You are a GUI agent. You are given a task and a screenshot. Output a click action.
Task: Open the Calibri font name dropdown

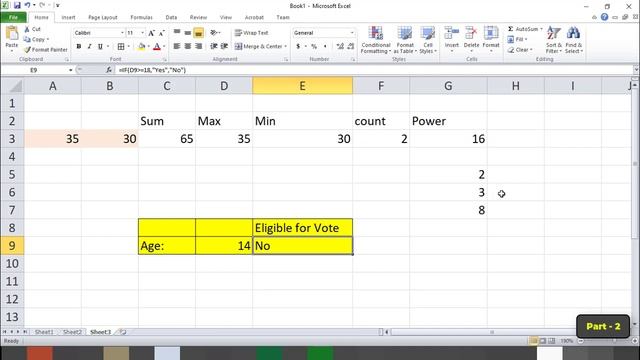coord(122,33)
